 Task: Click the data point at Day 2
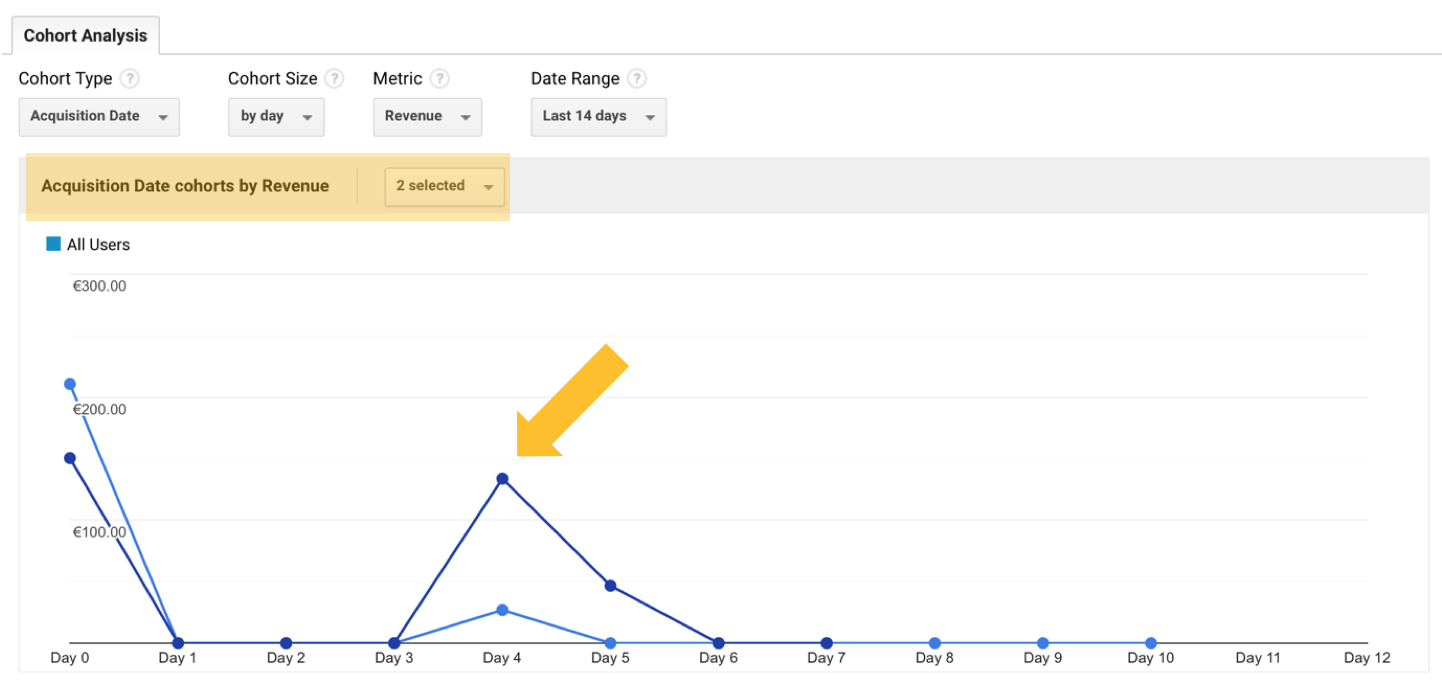(286, 643)
